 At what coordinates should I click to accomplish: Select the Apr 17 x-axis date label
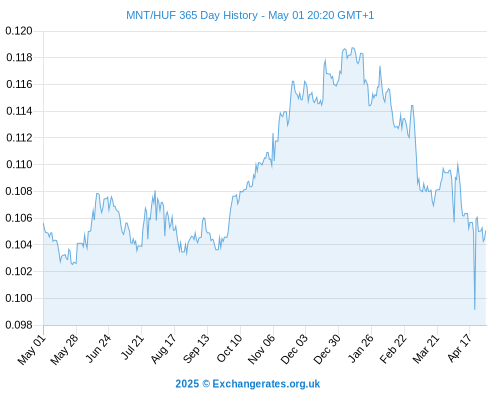pos(459,348)
